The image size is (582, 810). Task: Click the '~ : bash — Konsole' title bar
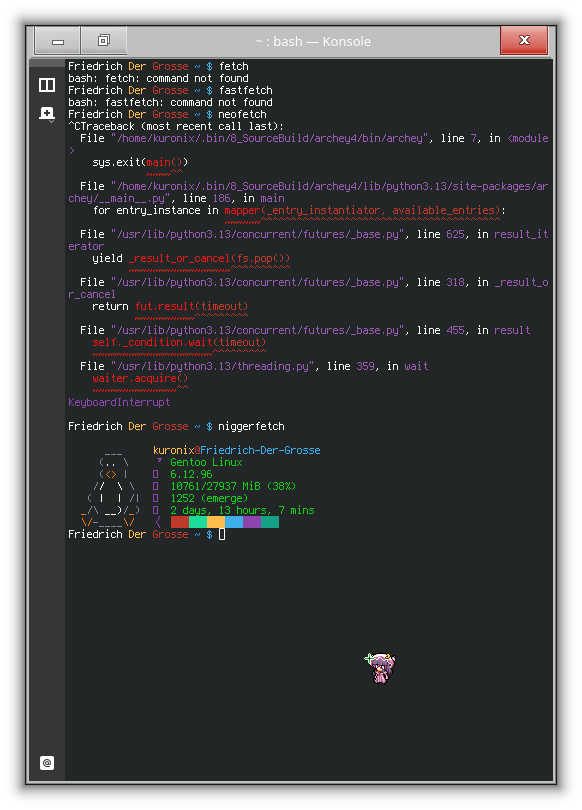tap(313, 41)
